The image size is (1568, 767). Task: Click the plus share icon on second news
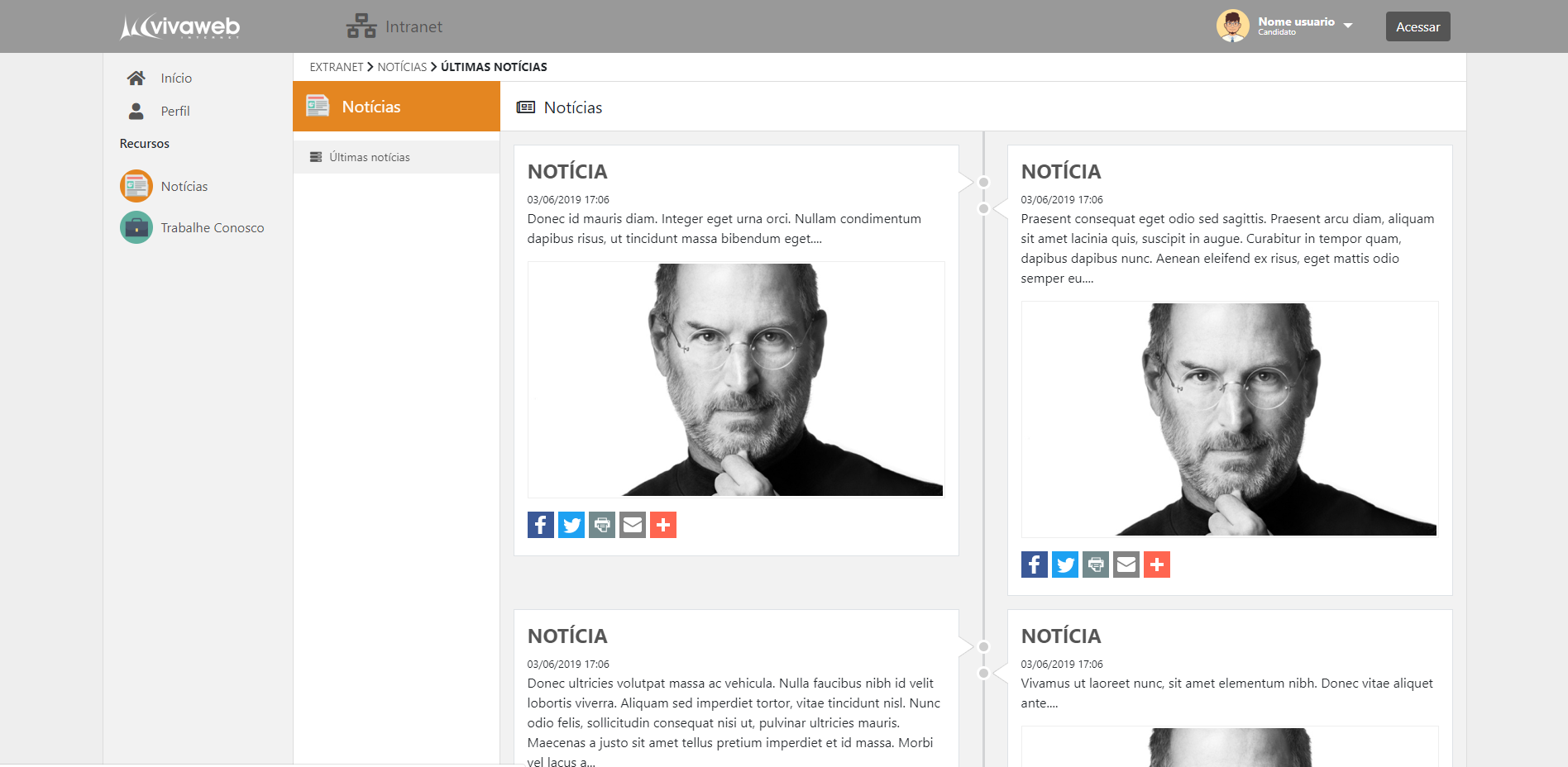(x=1156, y=565)
